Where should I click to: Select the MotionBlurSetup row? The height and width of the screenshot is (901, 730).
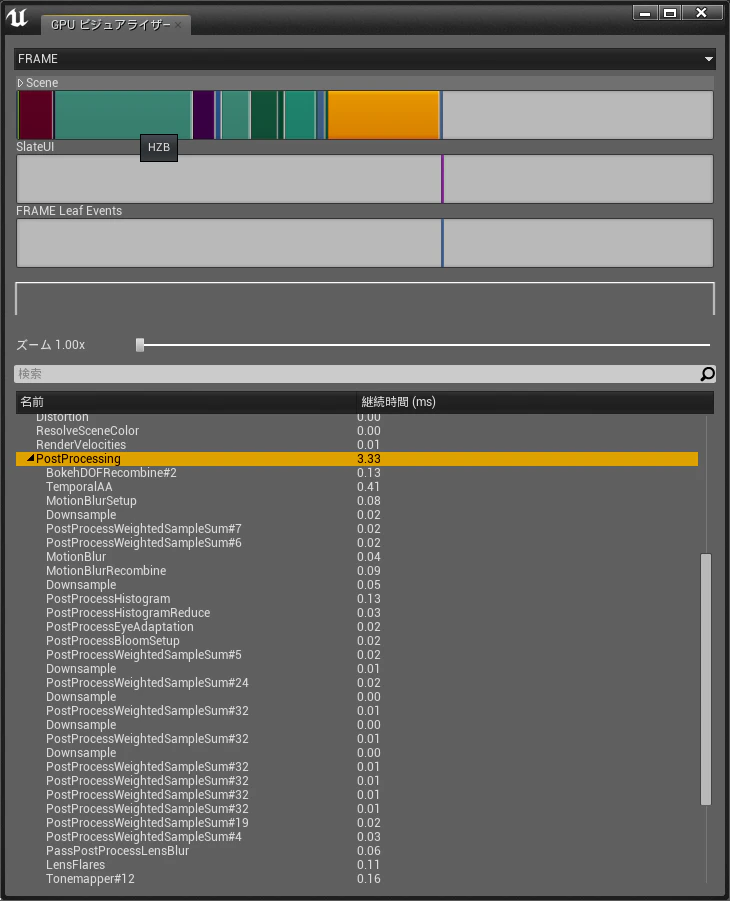click(x=356, y=500)
